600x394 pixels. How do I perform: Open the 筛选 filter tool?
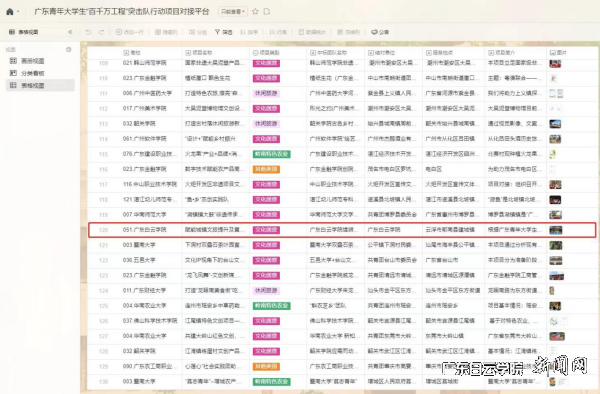click(x=223, y=32)
